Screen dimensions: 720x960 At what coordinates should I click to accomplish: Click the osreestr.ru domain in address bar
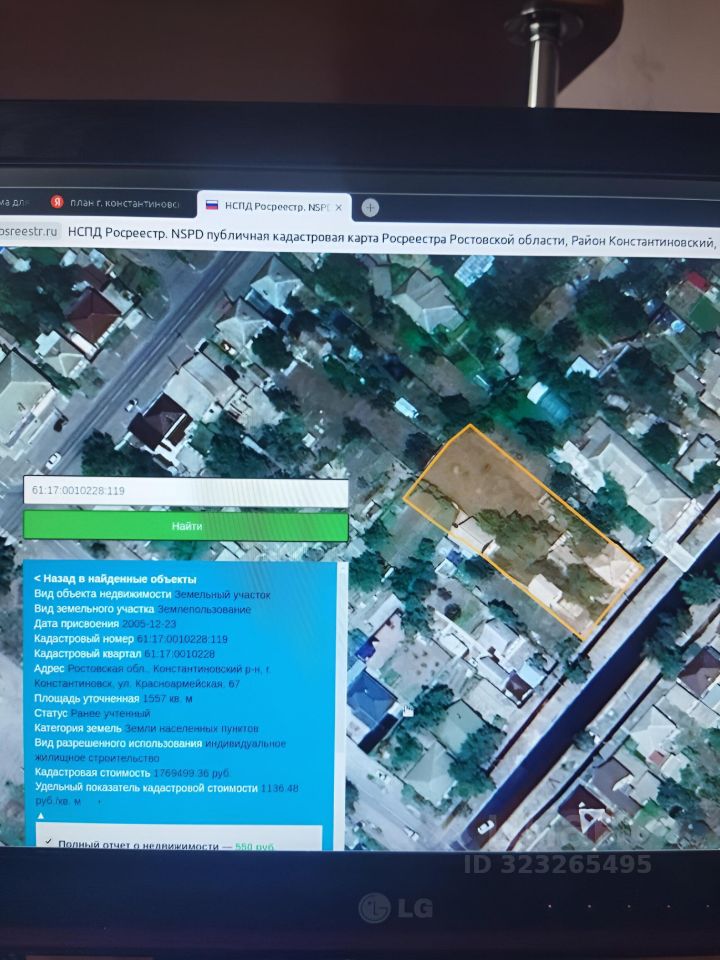click(28, 231)
